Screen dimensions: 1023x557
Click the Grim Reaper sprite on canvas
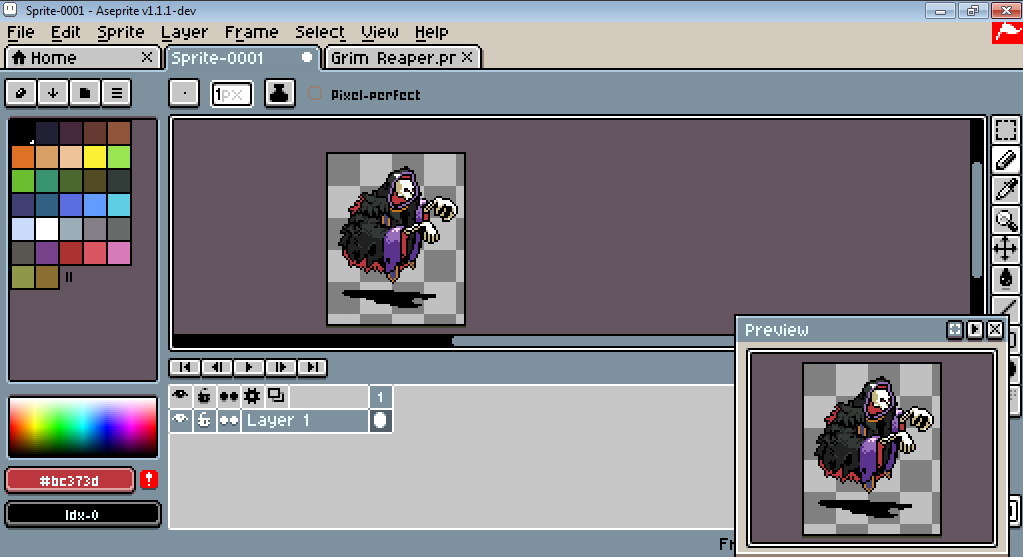point(397,225)
